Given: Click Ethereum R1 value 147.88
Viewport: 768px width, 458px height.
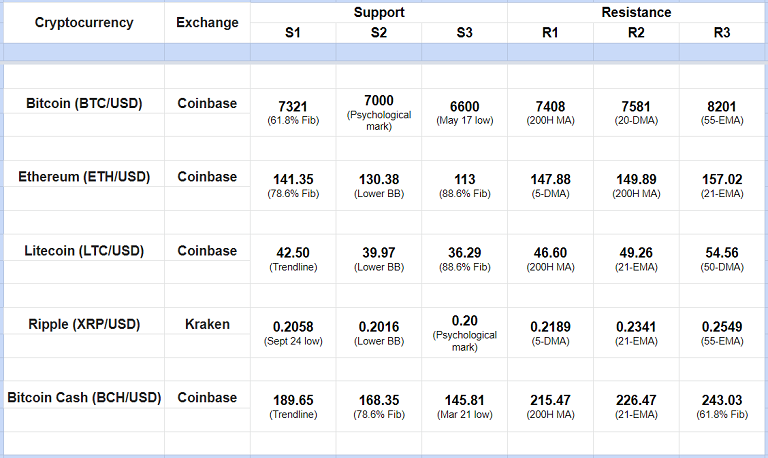Looking at the screenshot, I should coord(550,179).
